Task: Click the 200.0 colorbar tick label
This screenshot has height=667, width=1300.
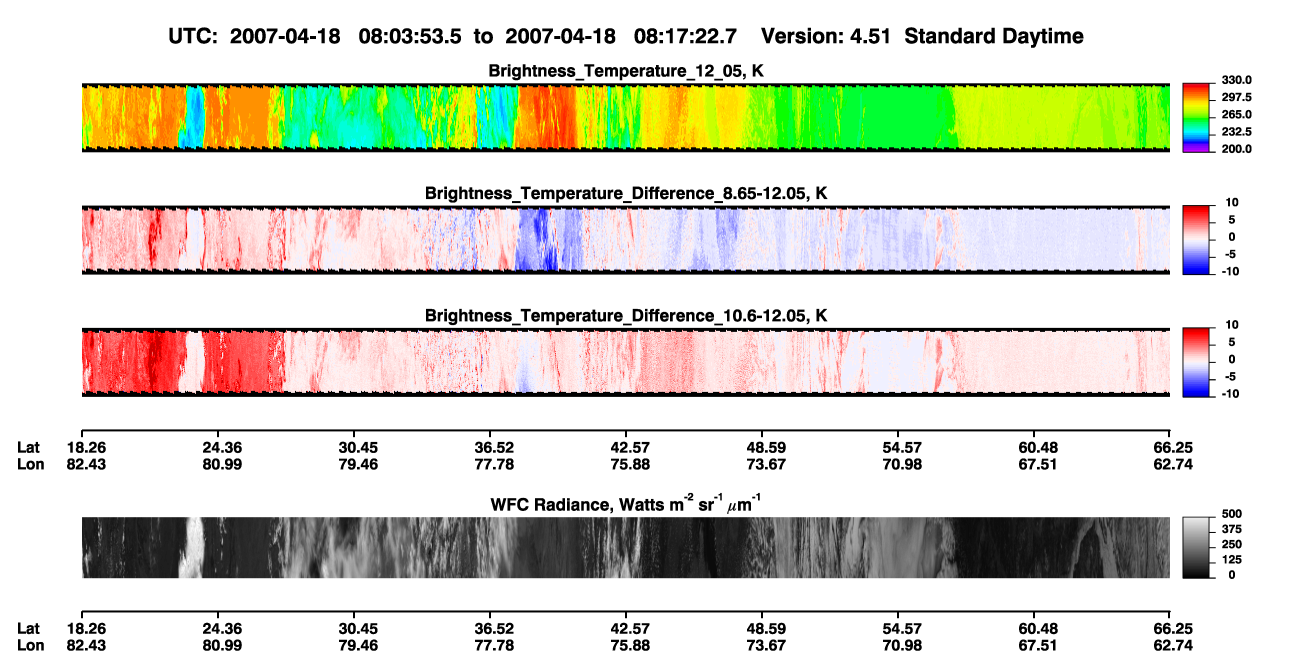Action: click(1236, 149)
